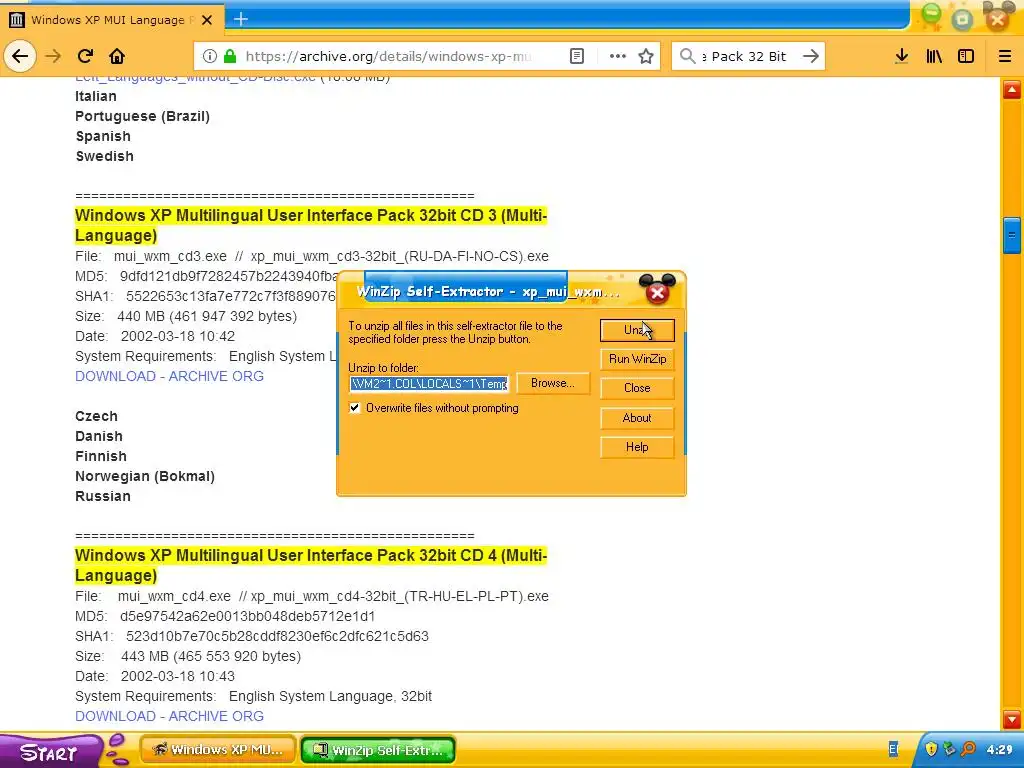Click the word Italian in the list

point(96,96)
